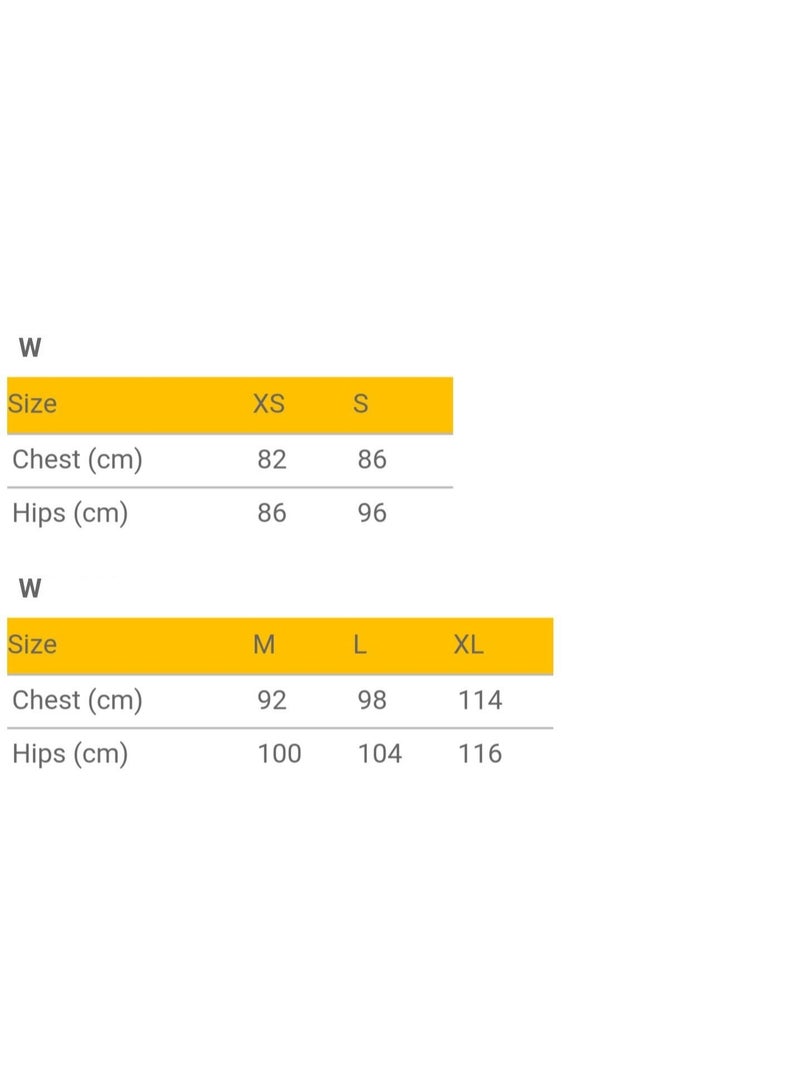
Task: Click the XL hips value 116
Action: point(480,754)
